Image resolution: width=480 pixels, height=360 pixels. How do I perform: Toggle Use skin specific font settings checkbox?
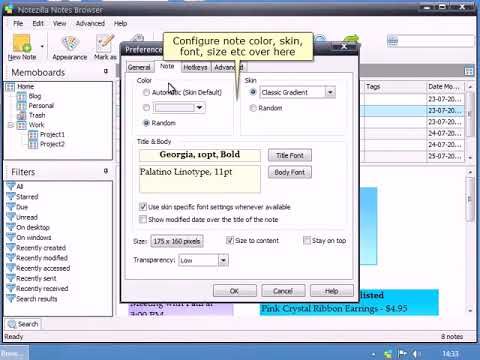143,207
